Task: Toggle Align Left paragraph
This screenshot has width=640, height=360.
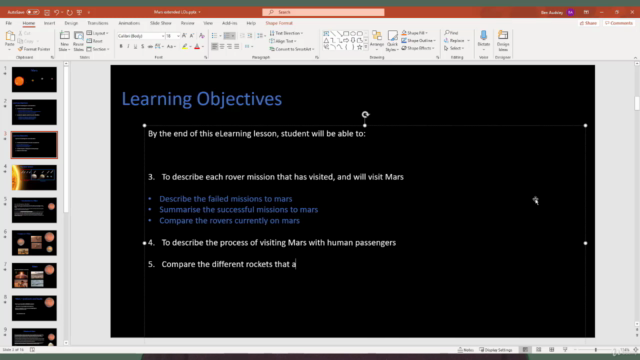Action: [x=214, y=47]
